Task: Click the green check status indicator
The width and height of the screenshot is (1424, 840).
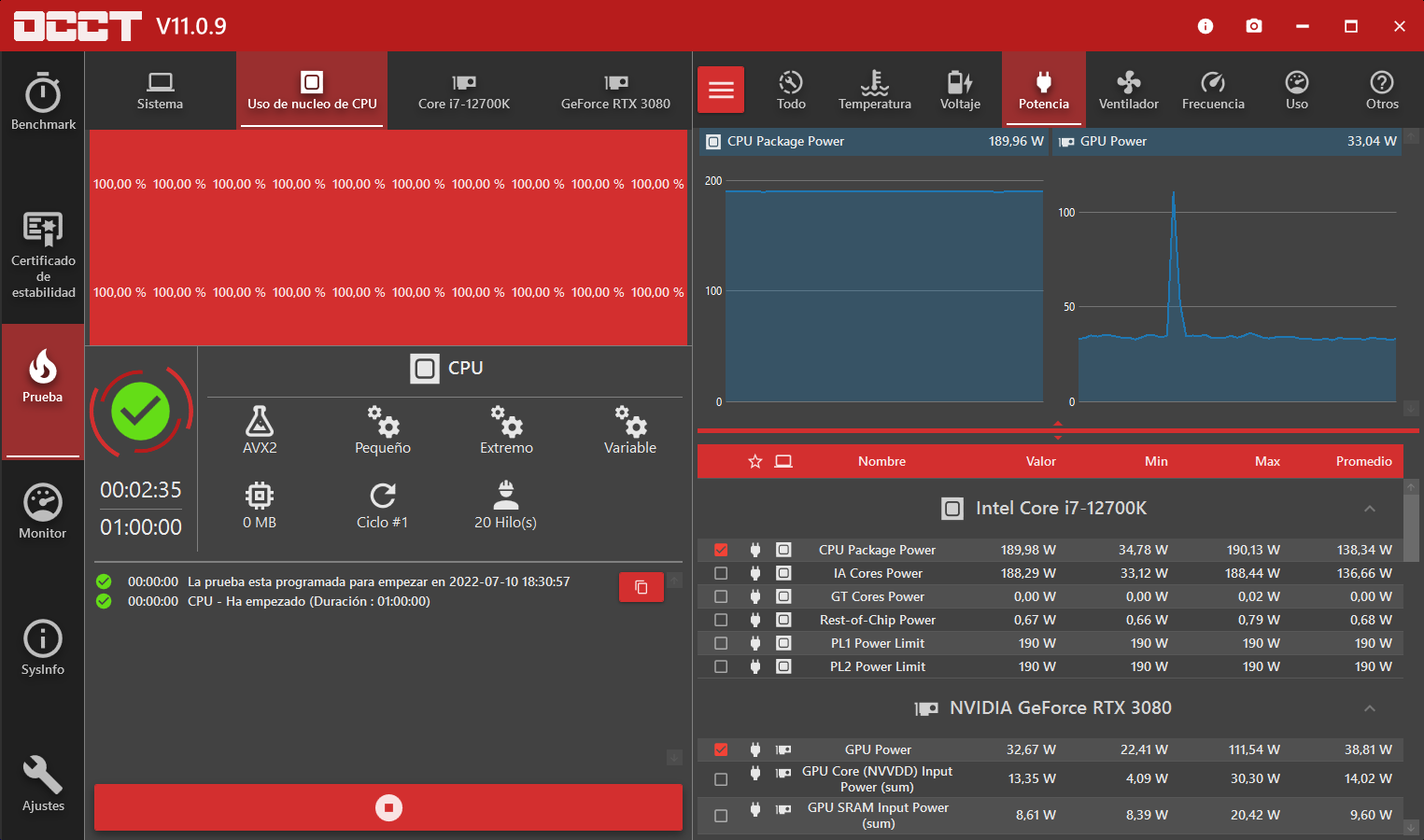Action: [141, 412]
